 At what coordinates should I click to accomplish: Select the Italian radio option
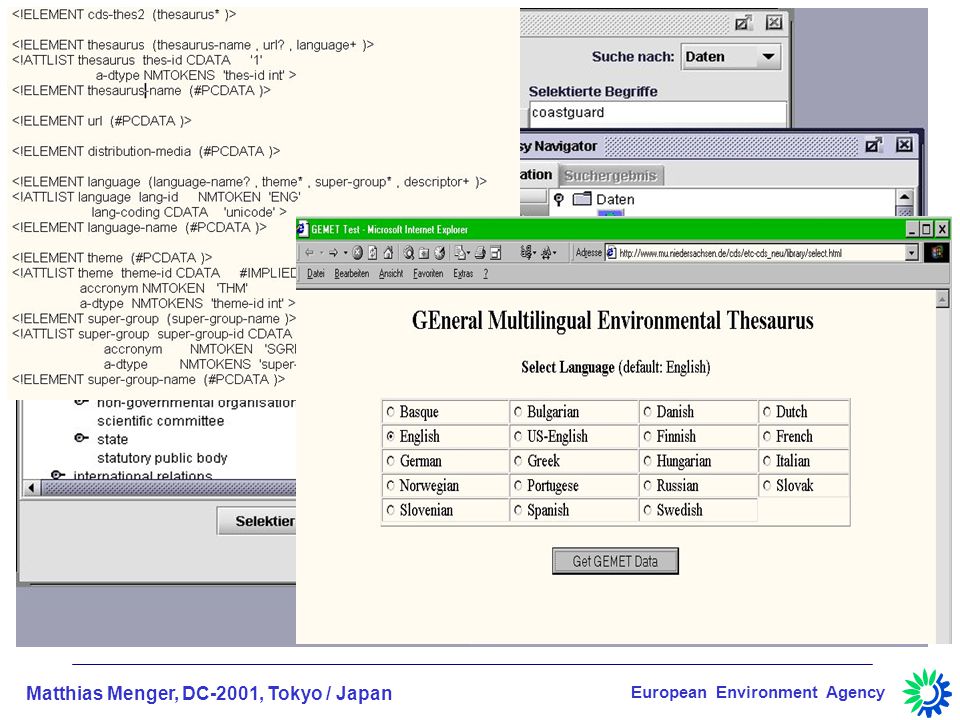(767, 461)
